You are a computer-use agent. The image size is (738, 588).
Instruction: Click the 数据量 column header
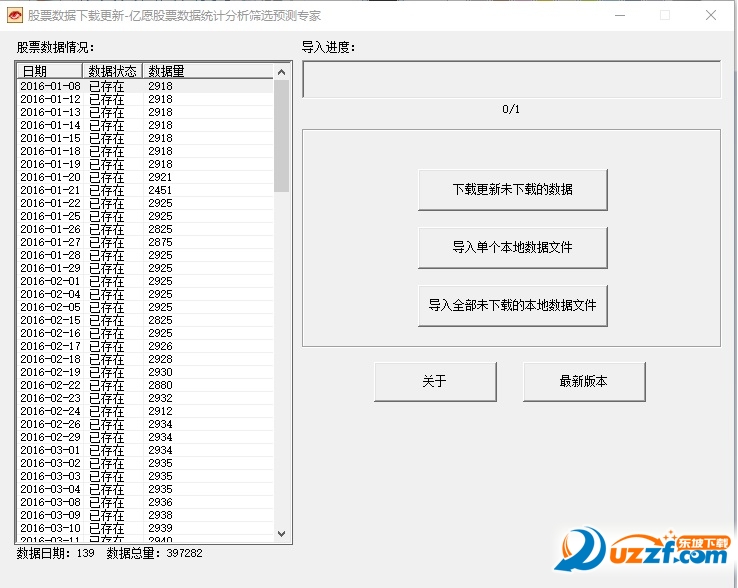[x=208, y=71]
